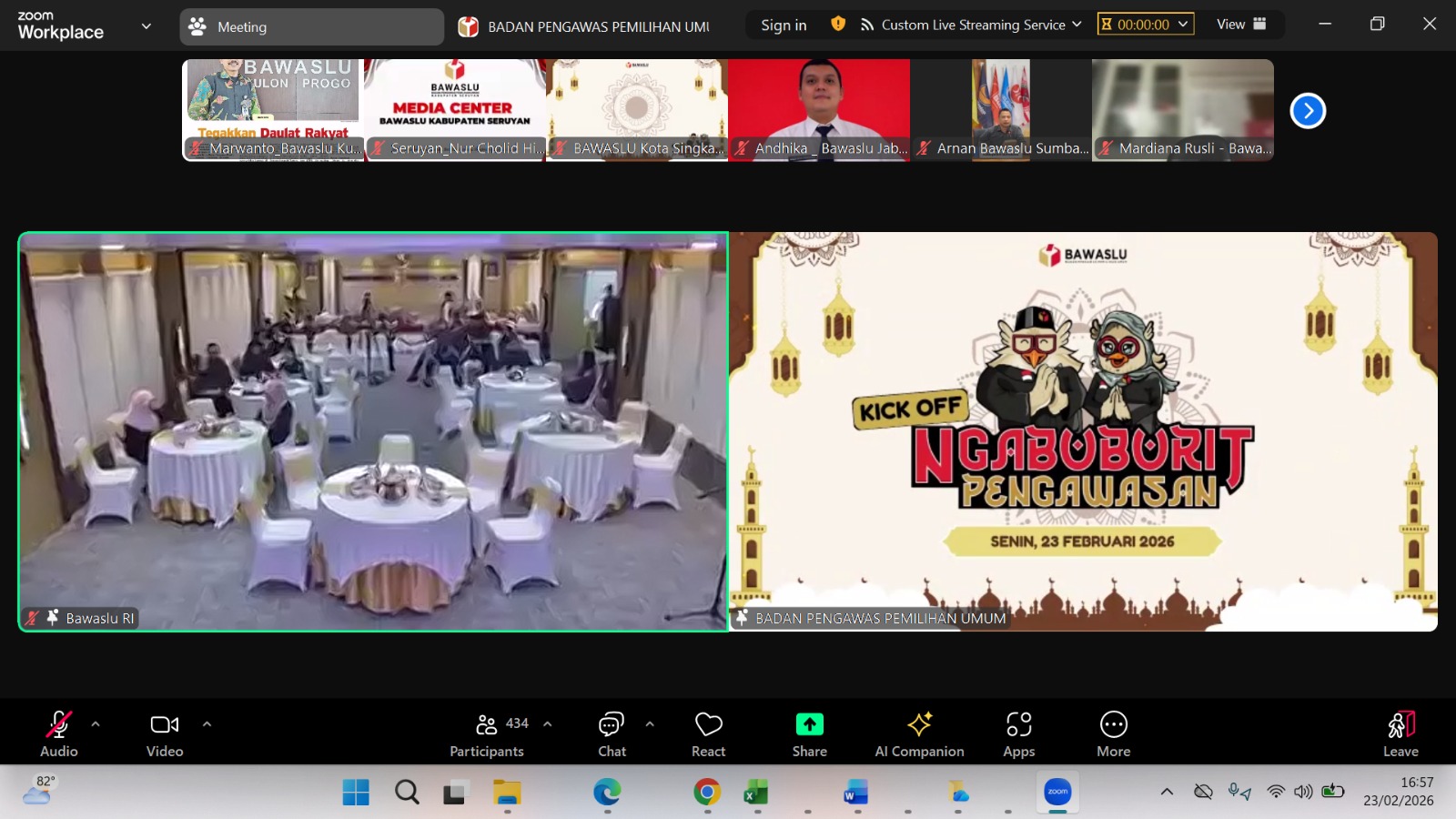Click the Zoom icon in the taskbar

pyautogui.click(x=1057, y=793)
